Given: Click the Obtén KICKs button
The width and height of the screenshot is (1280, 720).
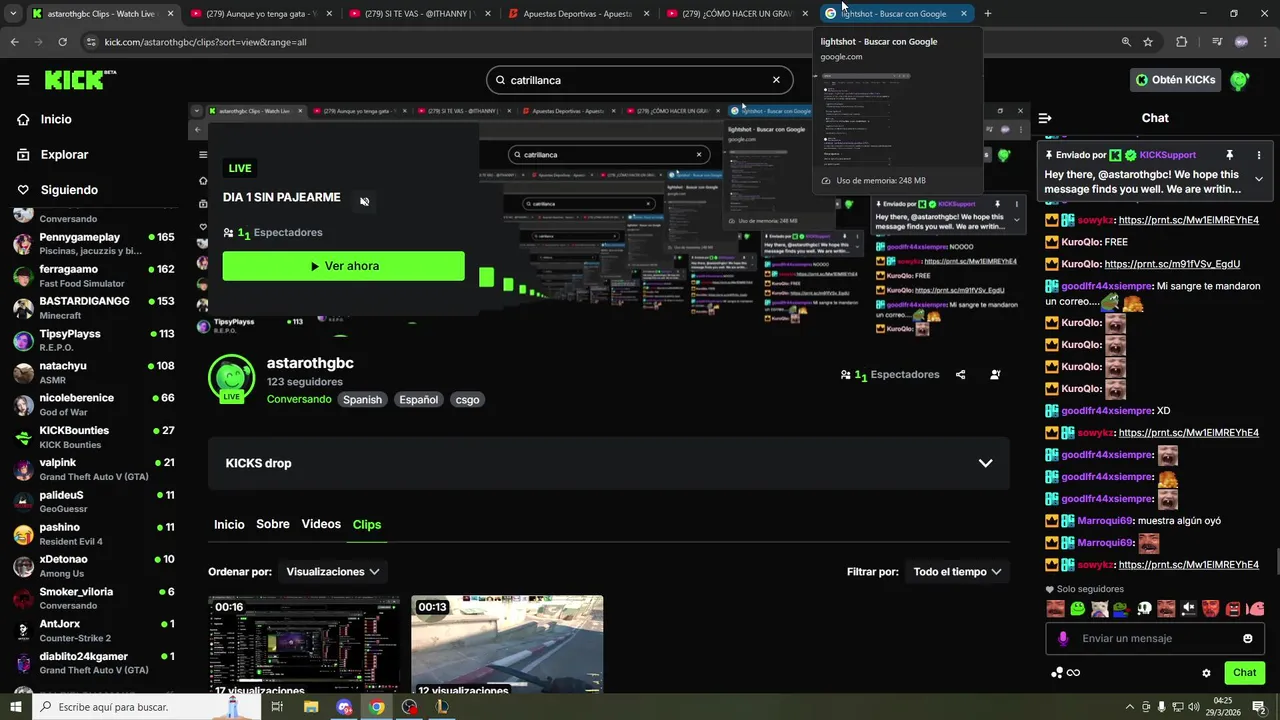Looking at the screenshot, I should (x=1176, y=80).
